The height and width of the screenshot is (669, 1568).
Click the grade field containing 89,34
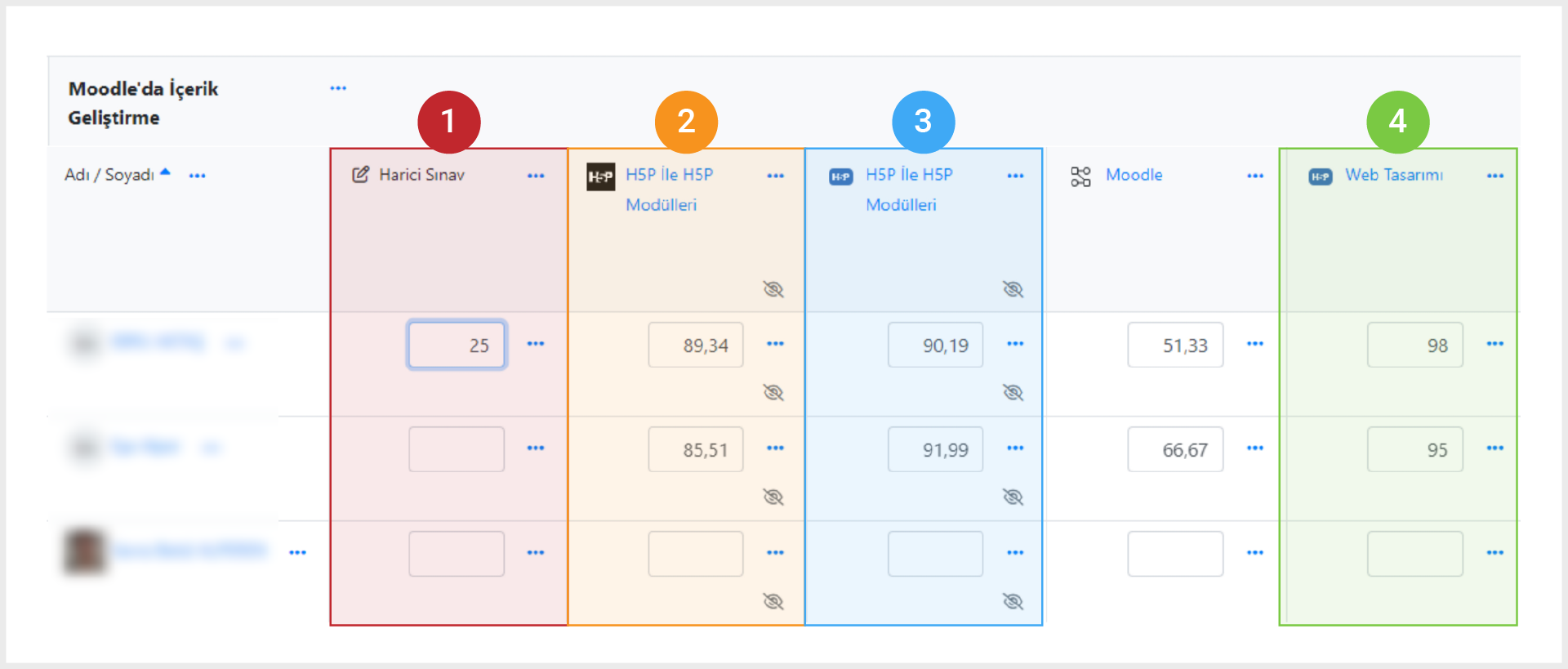click(696, 345)
